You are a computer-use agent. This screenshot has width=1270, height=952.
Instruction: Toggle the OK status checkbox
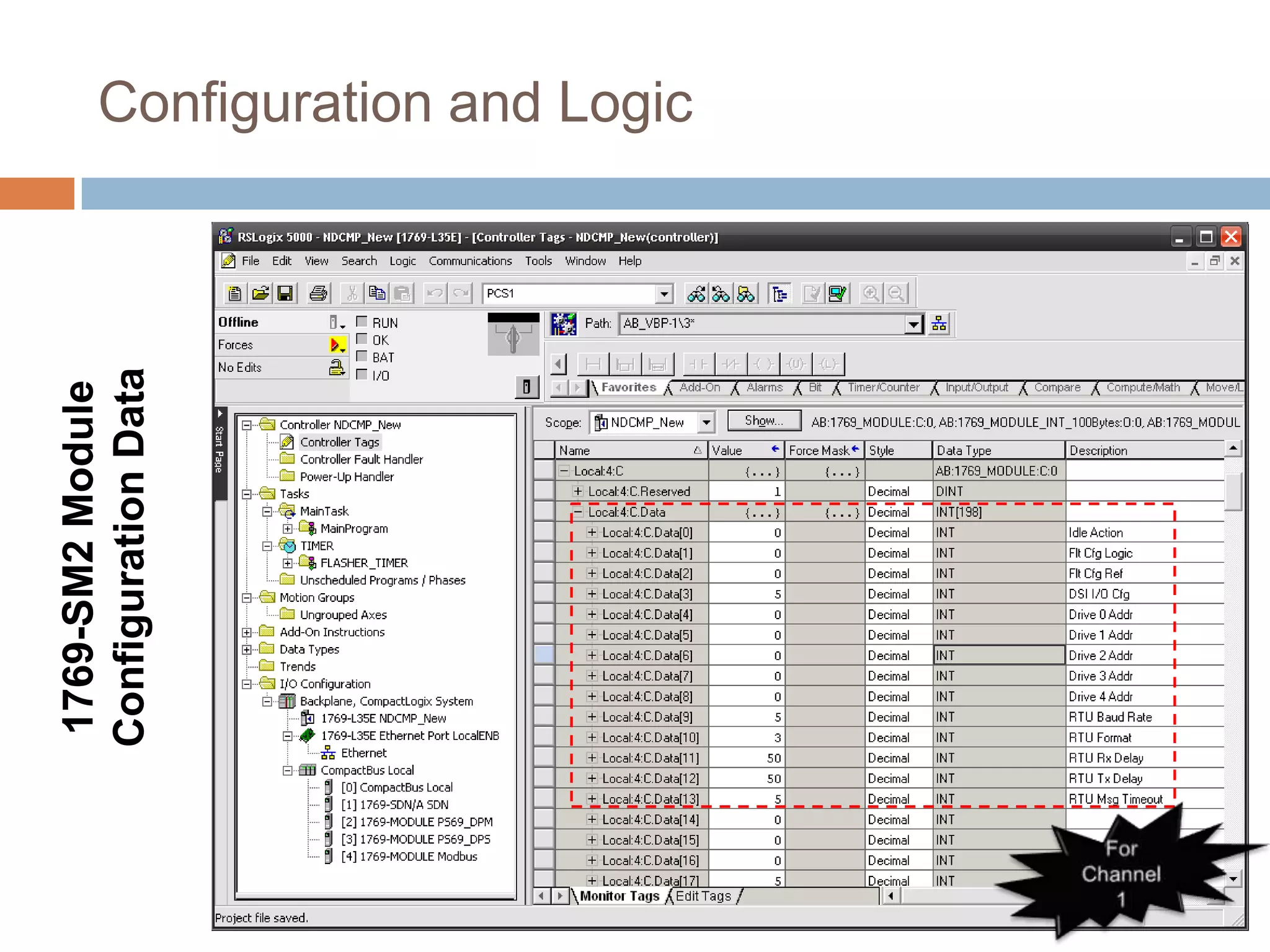tap(362, 339)
